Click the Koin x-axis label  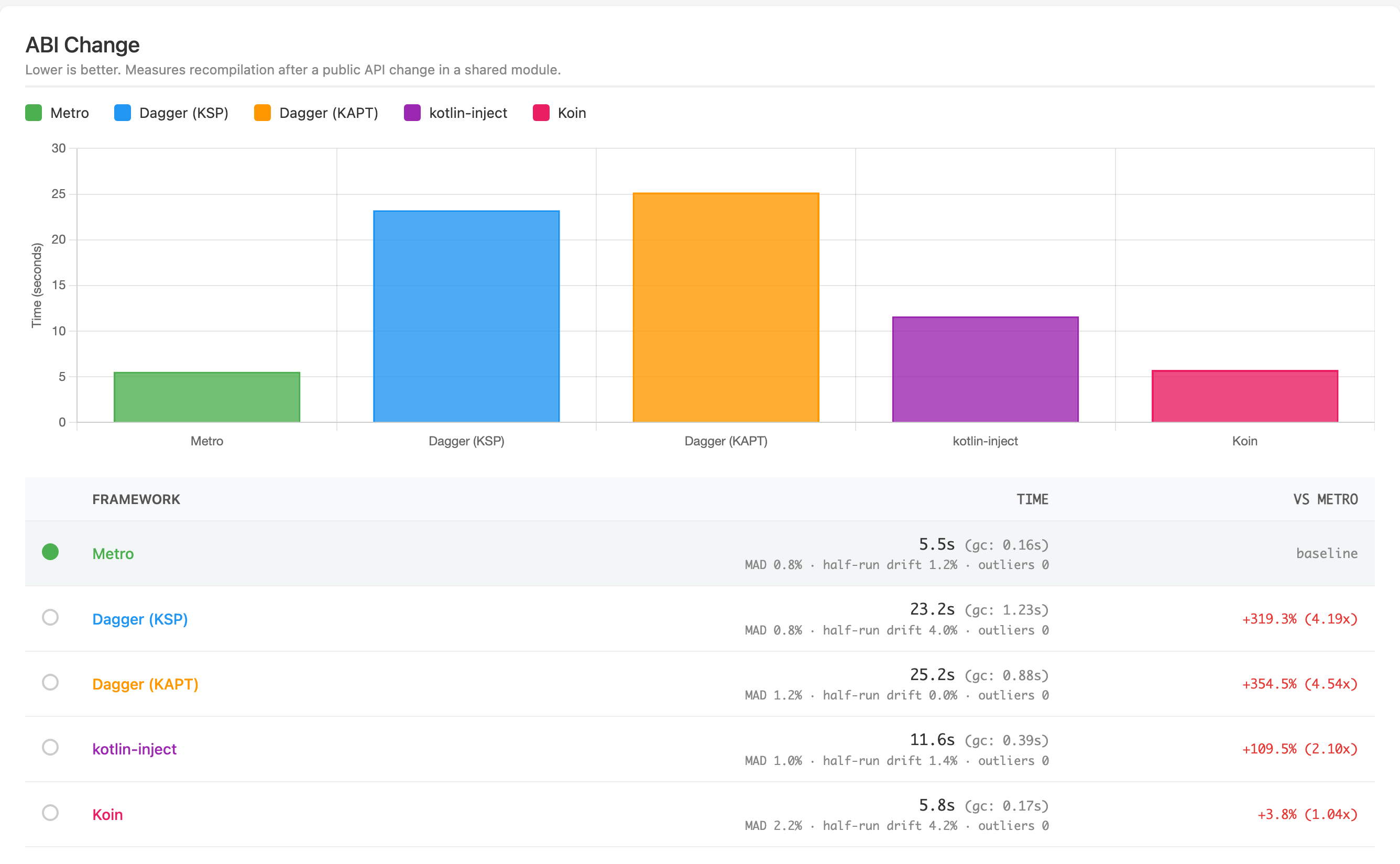(x=1244, y=441)
